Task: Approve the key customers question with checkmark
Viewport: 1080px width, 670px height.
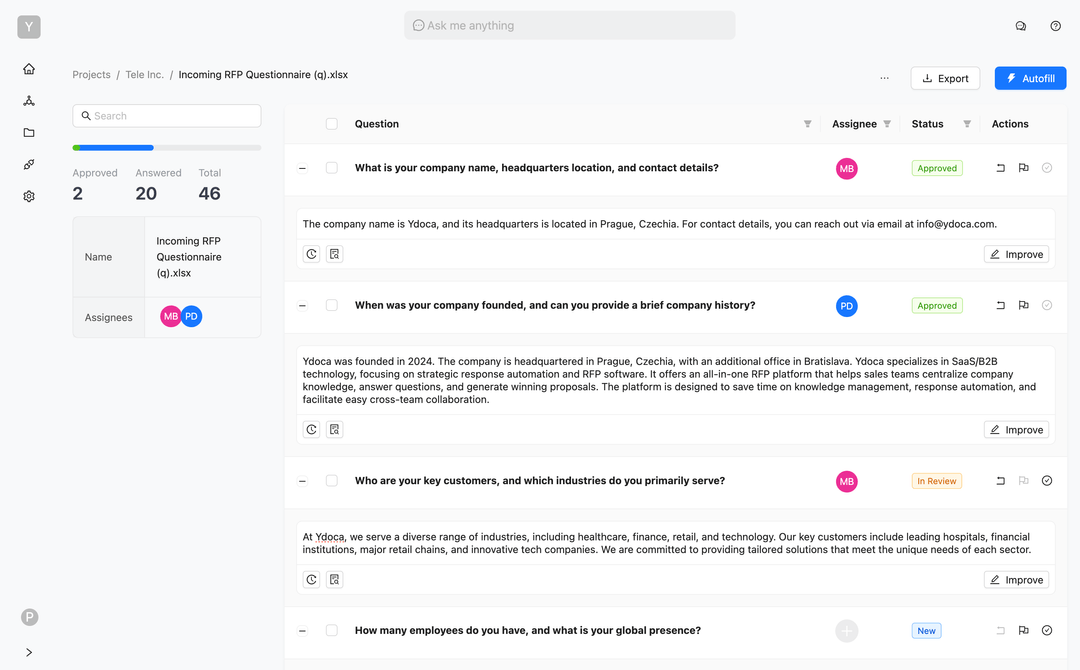Action: [x=1047, y=481]
